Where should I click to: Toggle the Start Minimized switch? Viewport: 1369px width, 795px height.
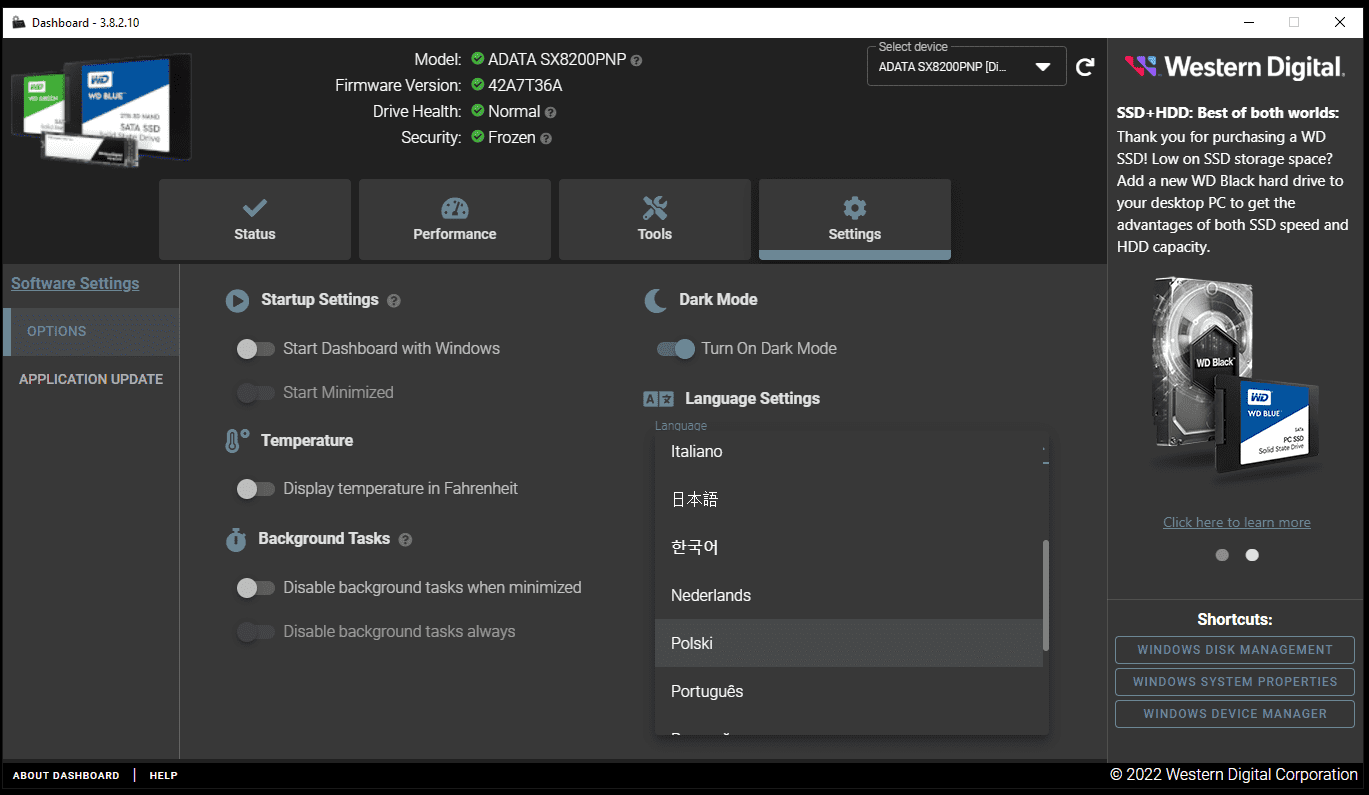coord(255,393)
